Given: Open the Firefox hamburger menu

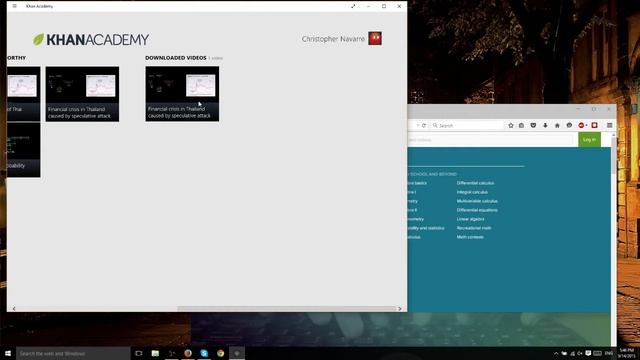Looking at the screenshot, I should (x=609, y=125).
